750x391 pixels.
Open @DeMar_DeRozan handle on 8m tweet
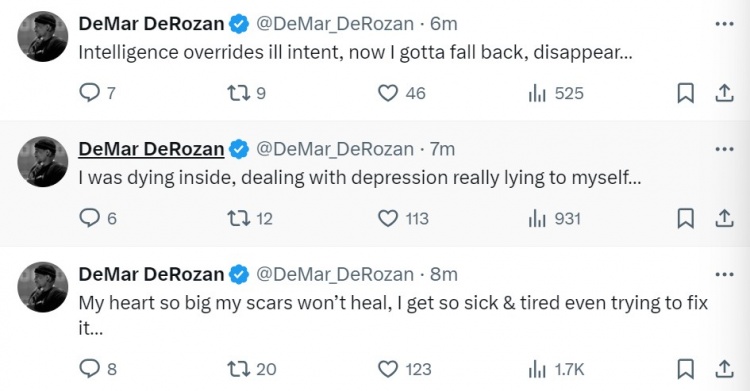coord(335,274)
